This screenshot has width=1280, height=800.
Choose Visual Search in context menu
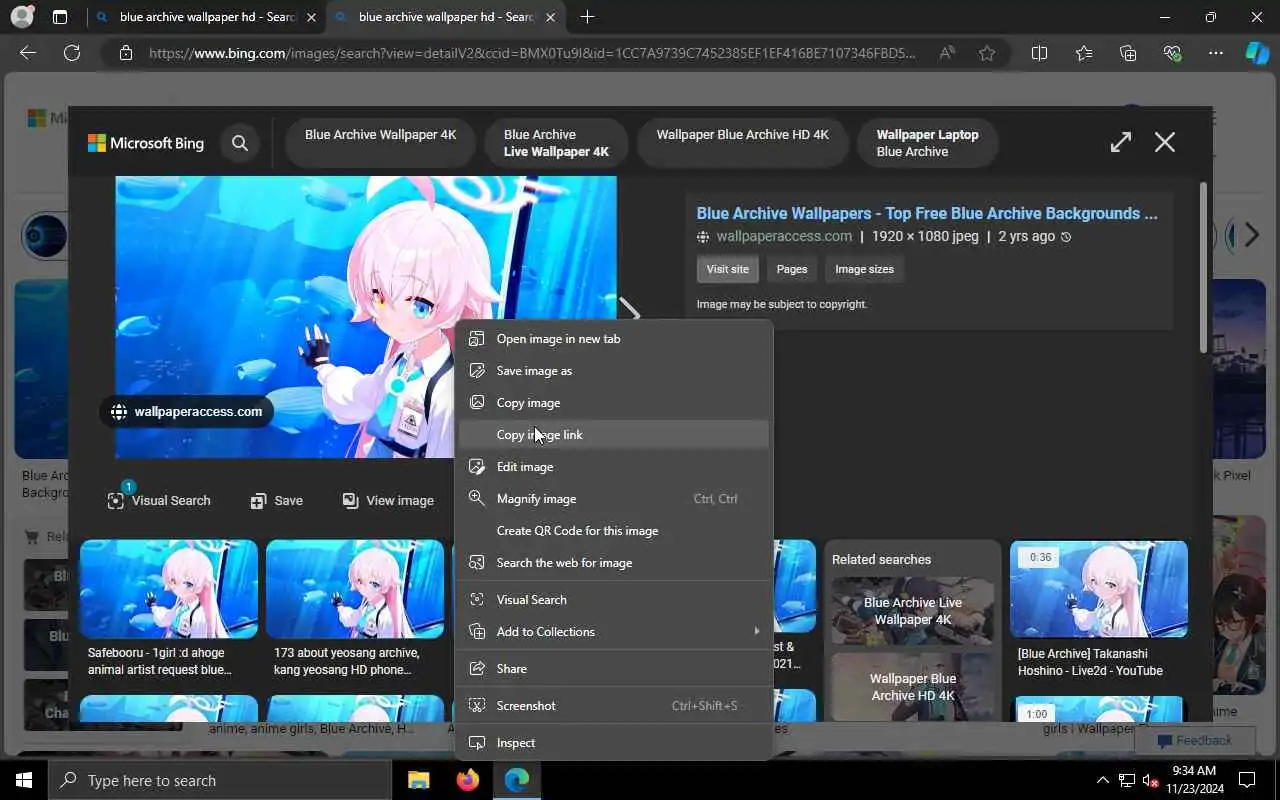coord(614,600)
